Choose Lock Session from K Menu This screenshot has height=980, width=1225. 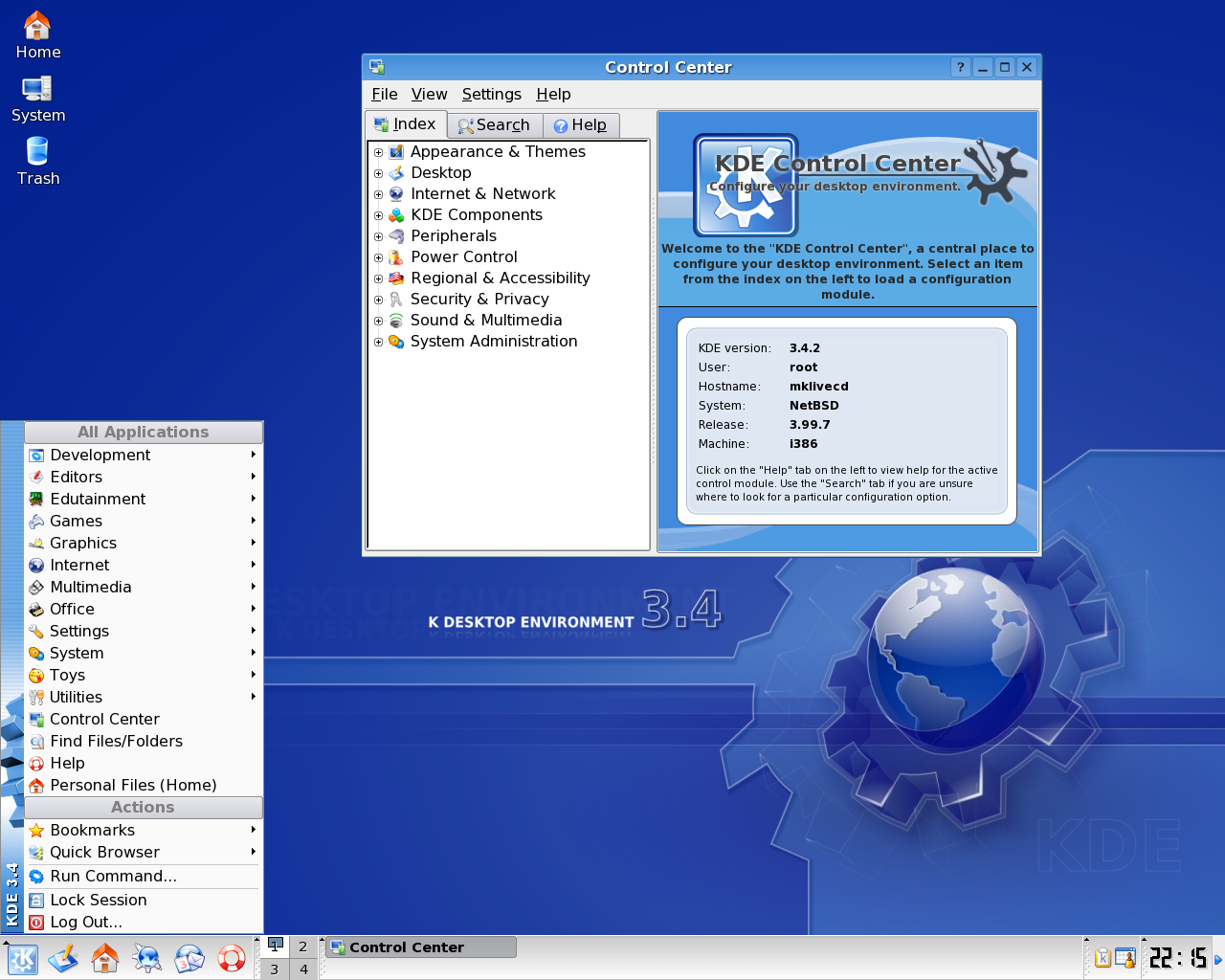point(144,900)
